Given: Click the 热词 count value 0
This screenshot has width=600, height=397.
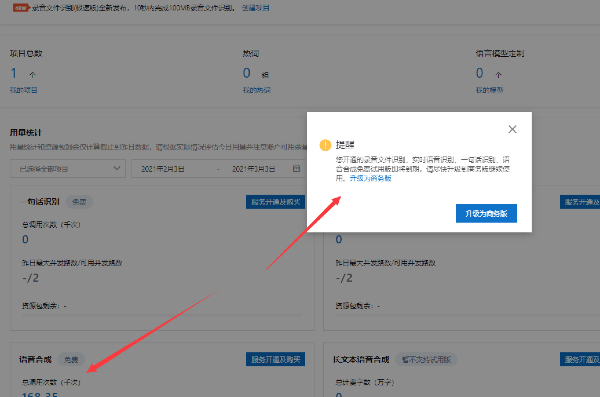Looking at the screenshot, I should pos(247,73).
